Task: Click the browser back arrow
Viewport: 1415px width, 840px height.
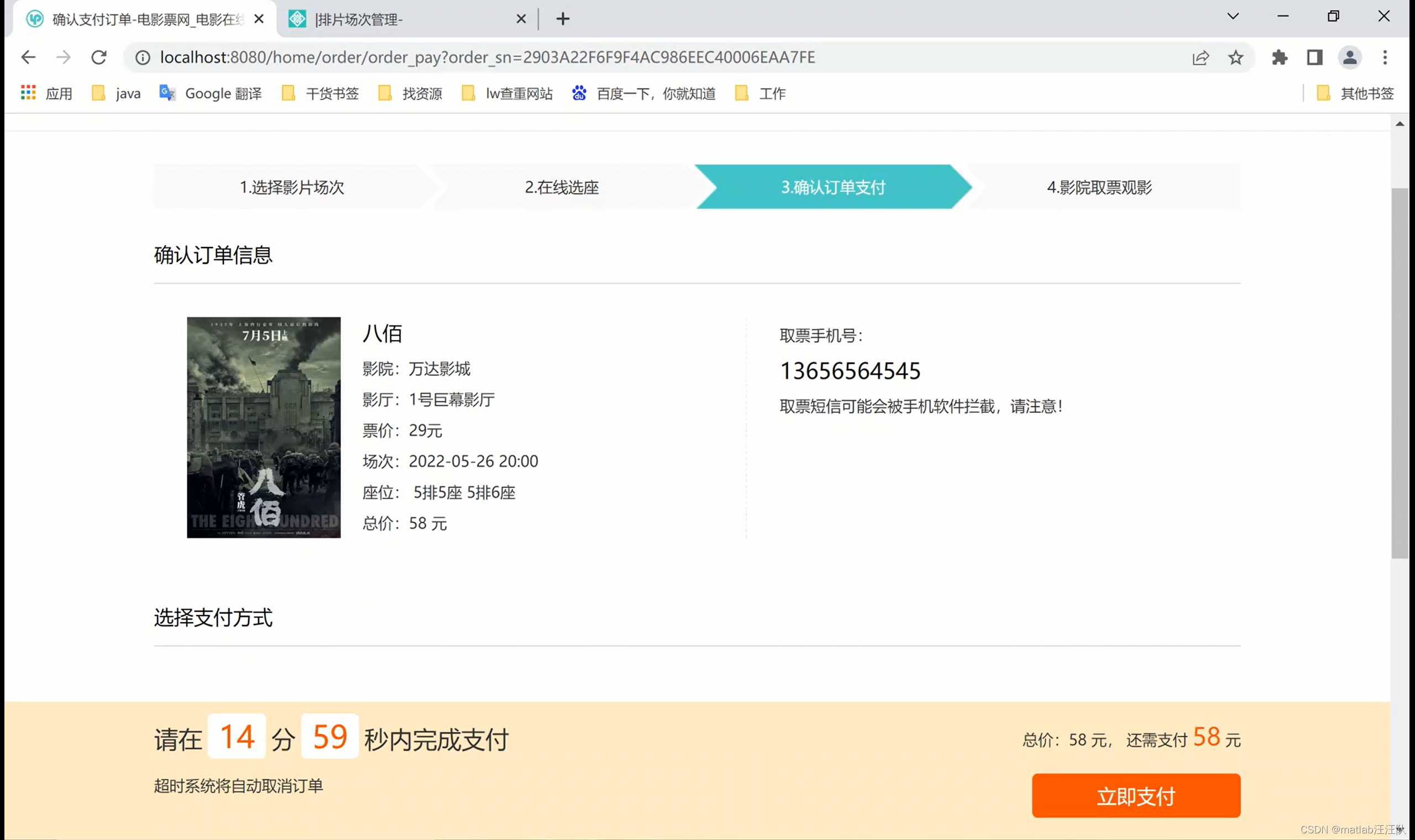Action: (28, 57)
